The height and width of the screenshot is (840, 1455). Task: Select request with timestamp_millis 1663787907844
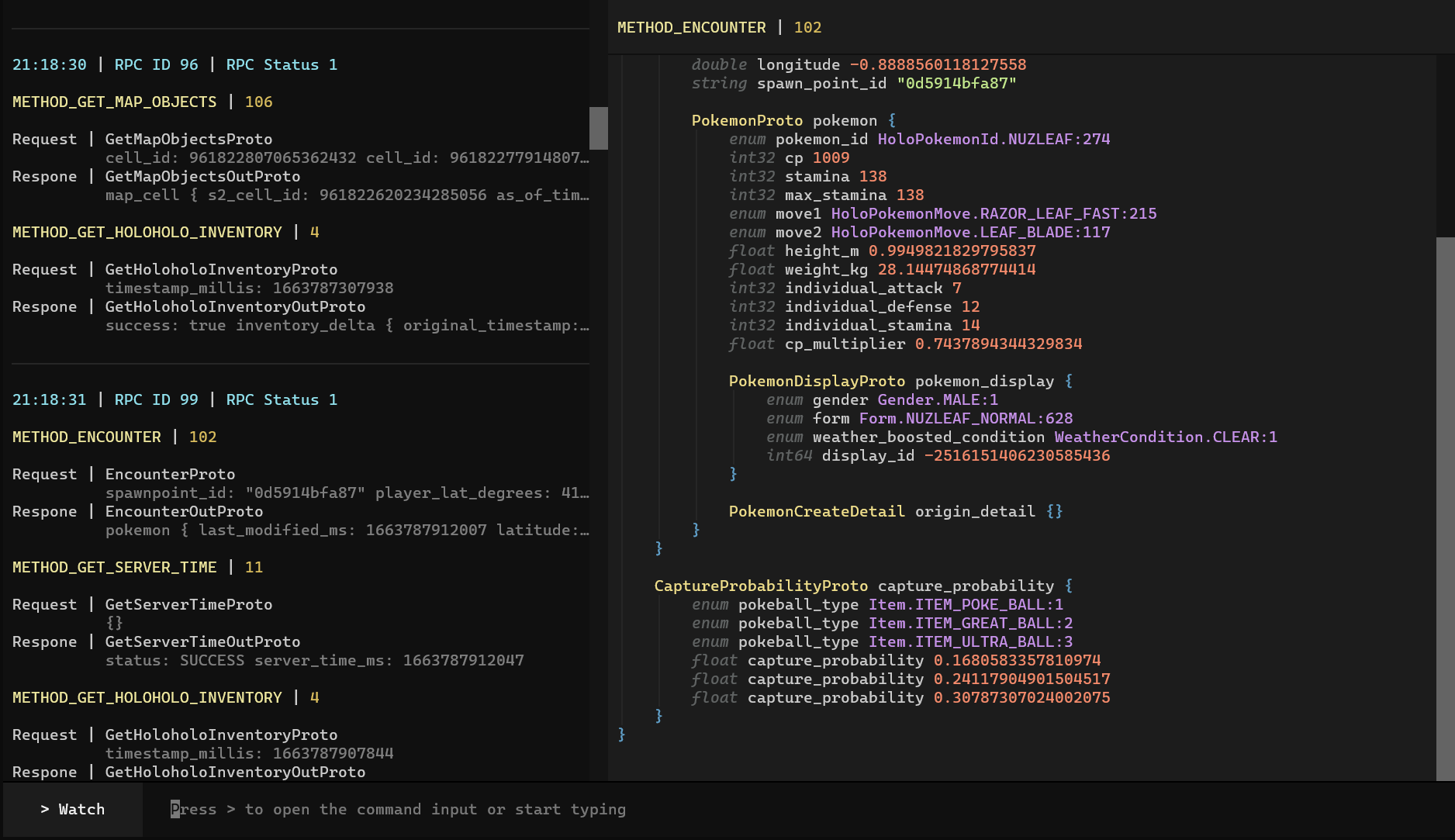pos(301,744)
